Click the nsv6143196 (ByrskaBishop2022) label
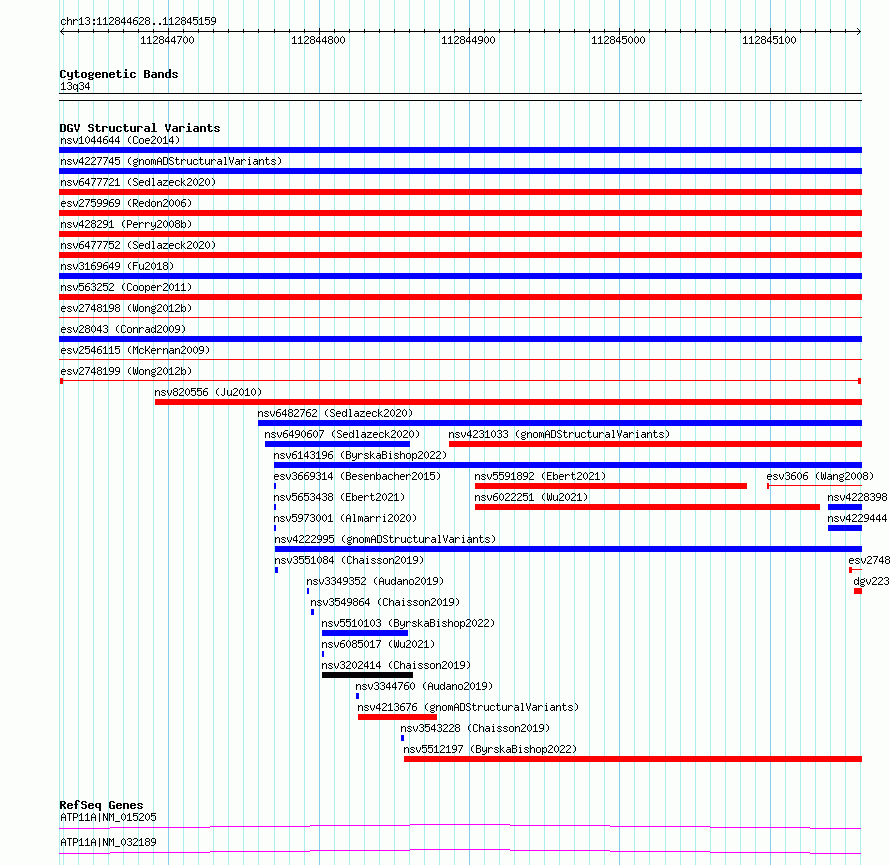 point(360,455)
